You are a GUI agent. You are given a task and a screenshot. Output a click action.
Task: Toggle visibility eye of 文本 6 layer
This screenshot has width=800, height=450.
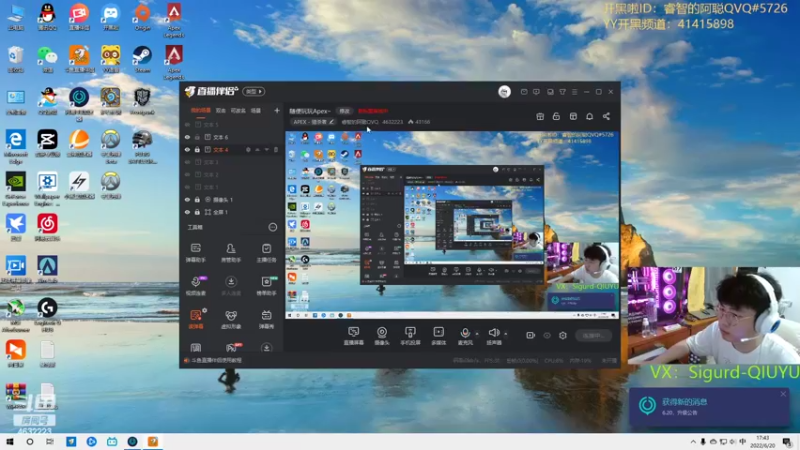pyautogui.click(x=187, y=137)
